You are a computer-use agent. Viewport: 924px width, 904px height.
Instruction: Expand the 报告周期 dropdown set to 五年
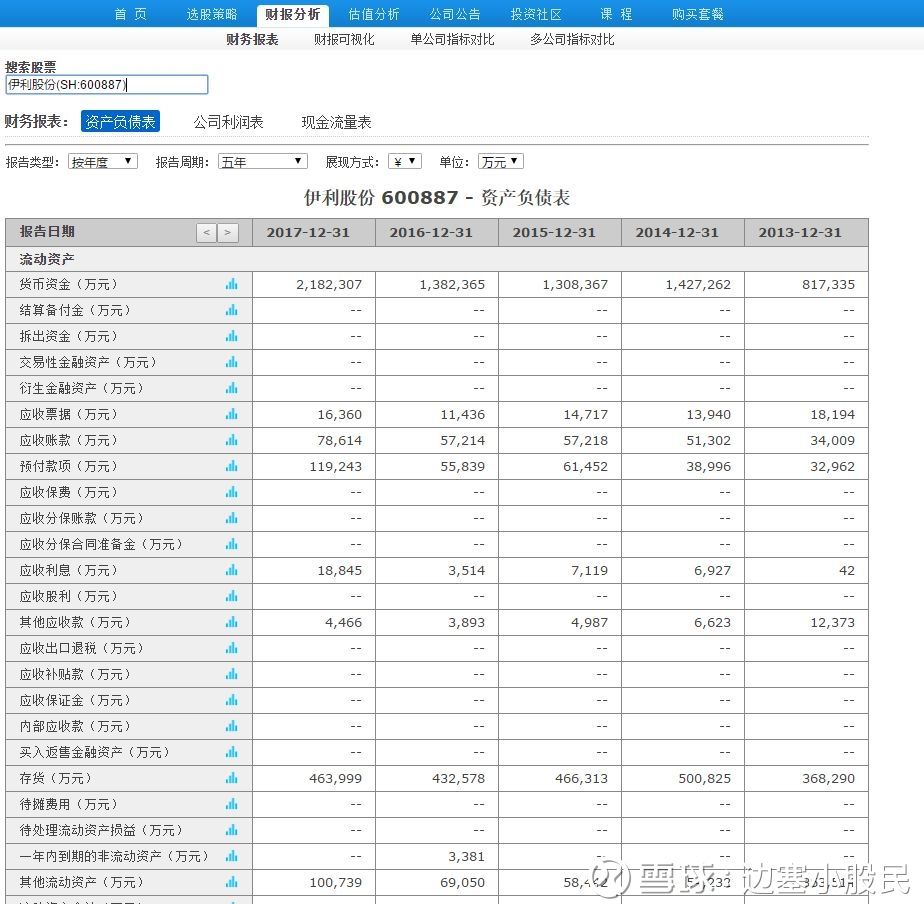(x=262, y=160)
